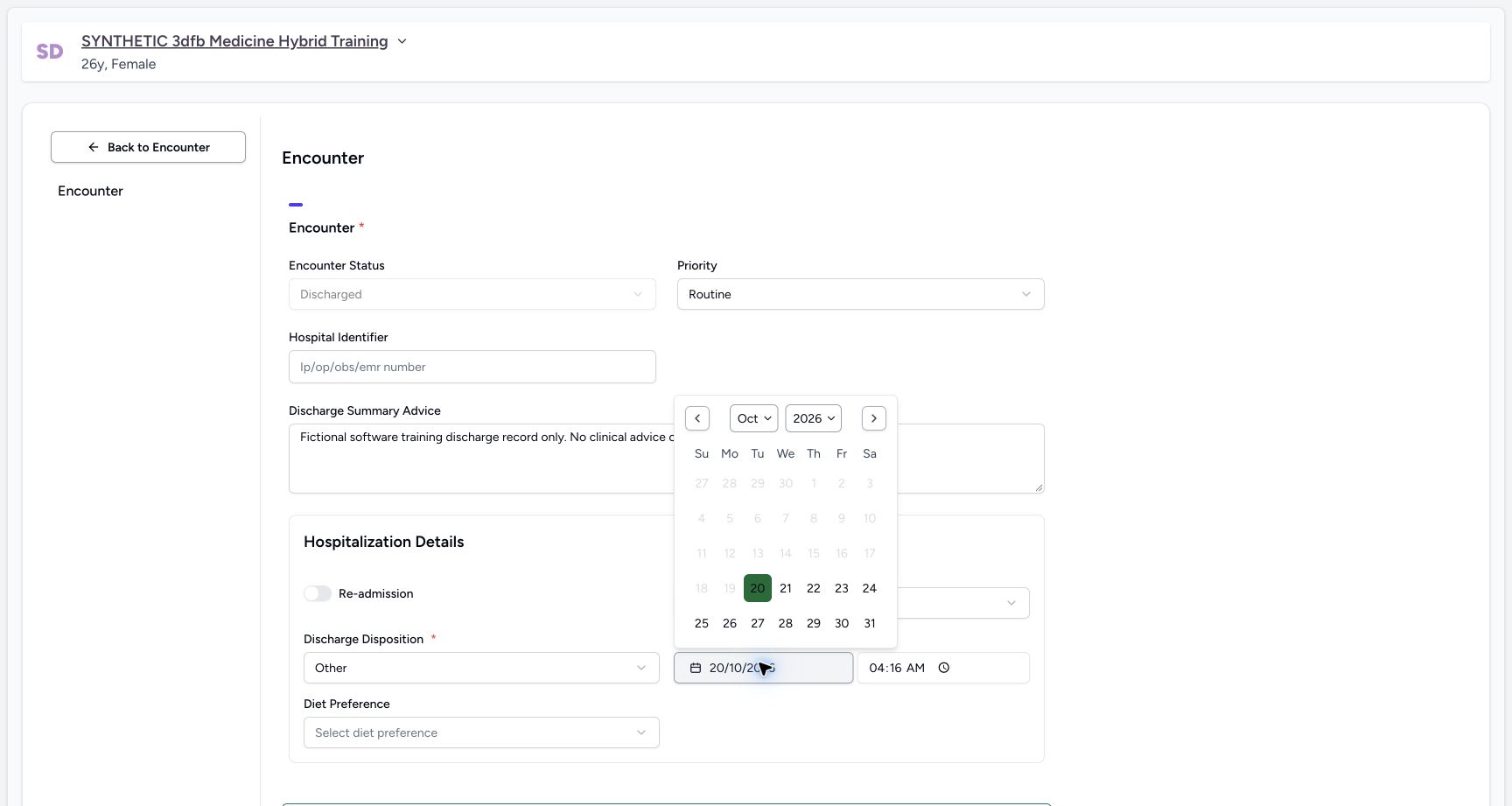
Task: Choose October 26 in the calendar
Action: click(730, 623)
